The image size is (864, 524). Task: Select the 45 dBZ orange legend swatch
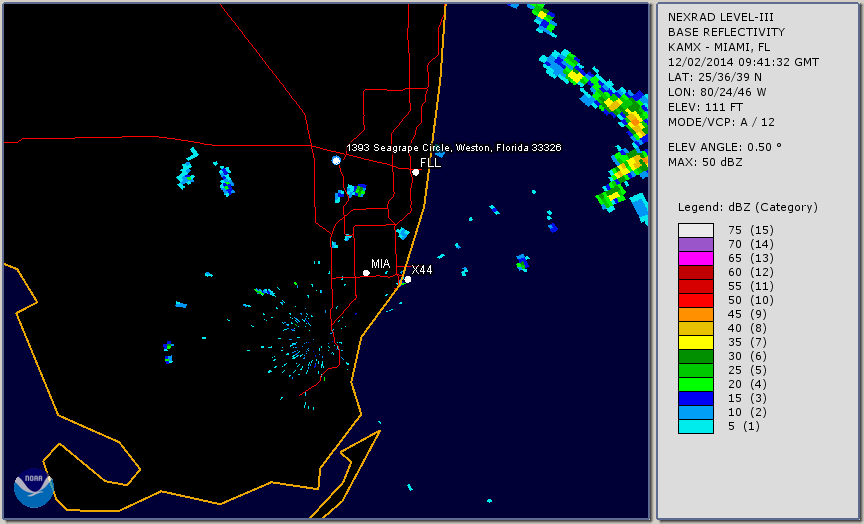tap(696, 315)
